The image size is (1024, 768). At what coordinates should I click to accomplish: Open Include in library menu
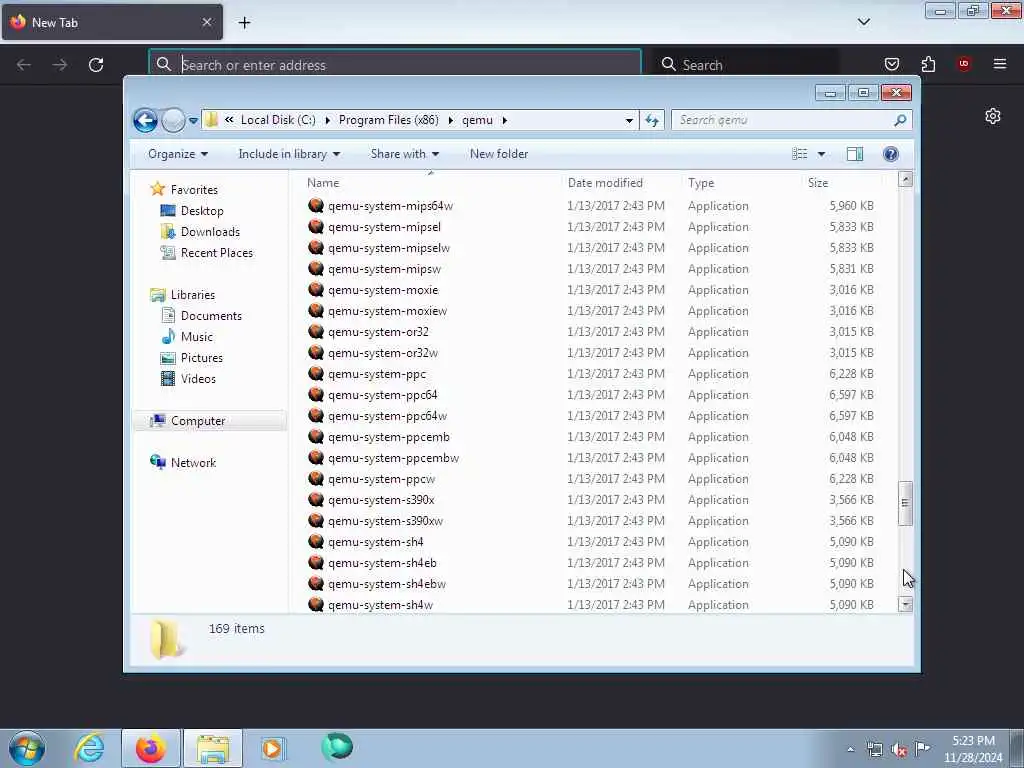[289, 154]
